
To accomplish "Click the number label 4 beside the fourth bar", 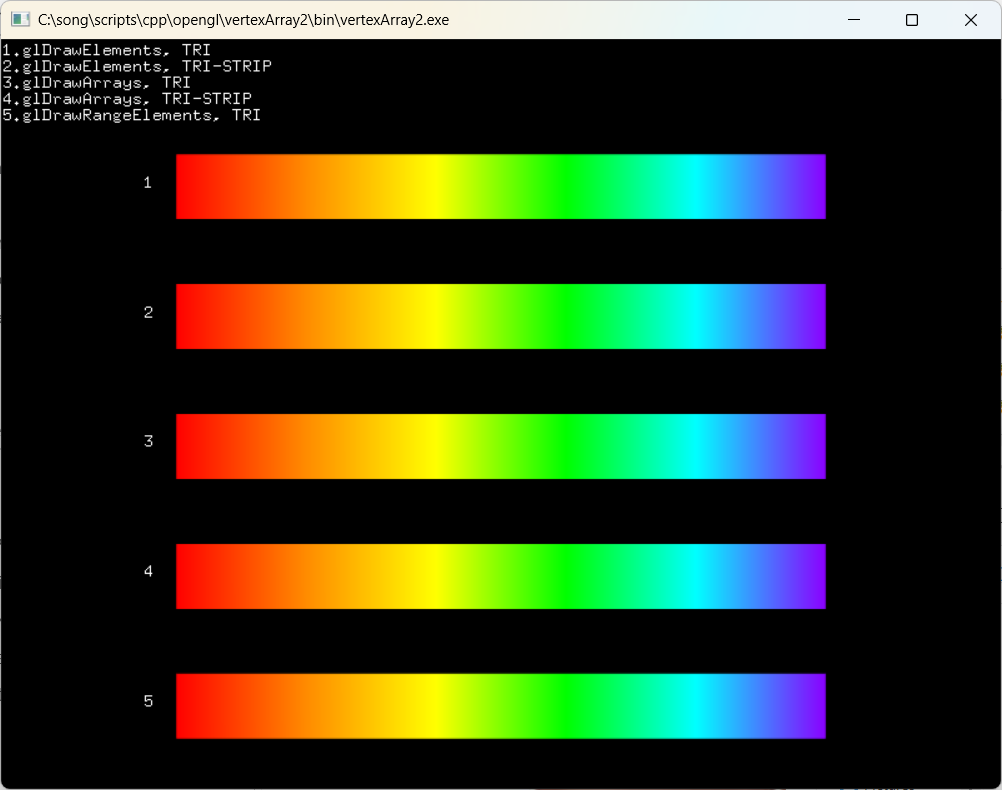I will tap(148, 571).
